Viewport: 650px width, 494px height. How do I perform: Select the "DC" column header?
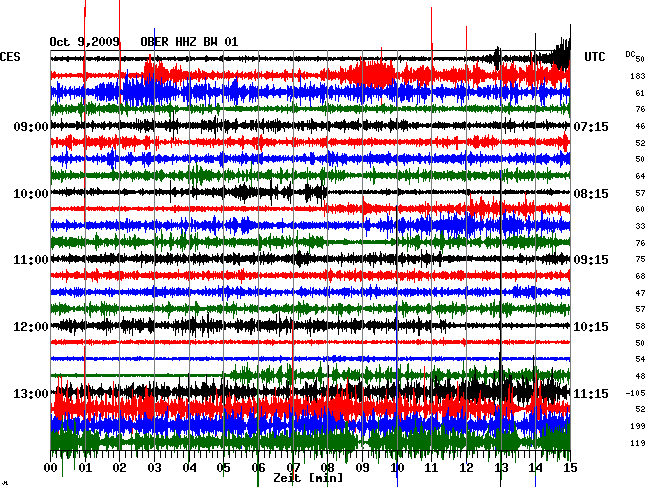pyautogui.click(x=630, y=54)
